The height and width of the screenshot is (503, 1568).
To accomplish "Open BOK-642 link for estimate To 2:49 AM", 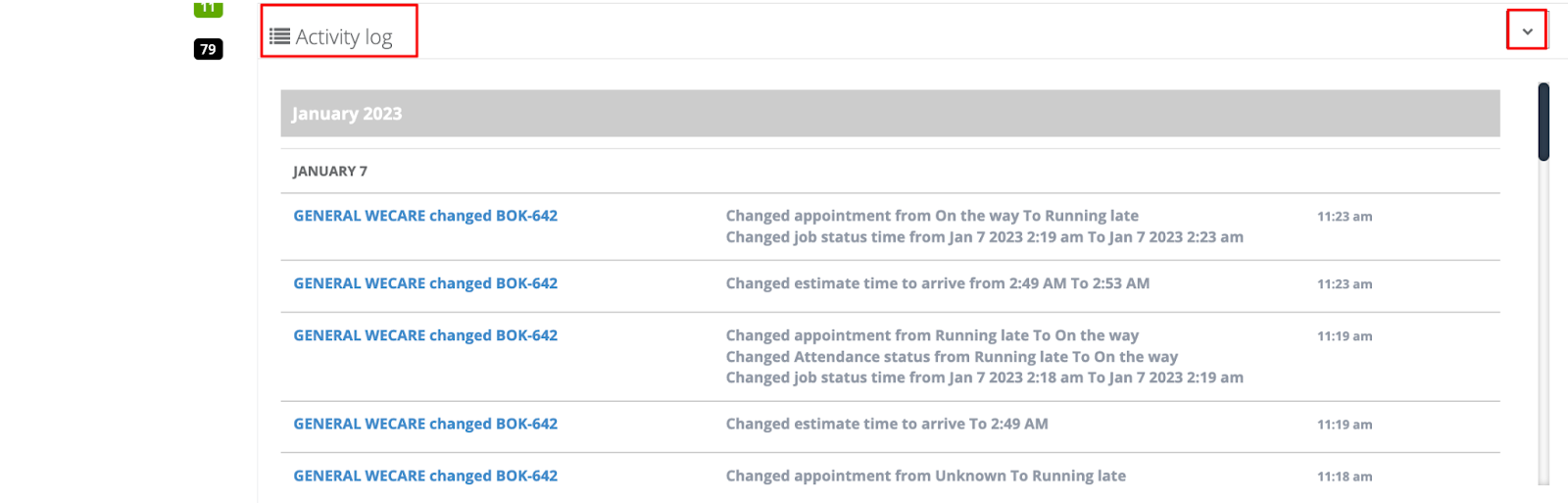I will [x=425, y=424].
